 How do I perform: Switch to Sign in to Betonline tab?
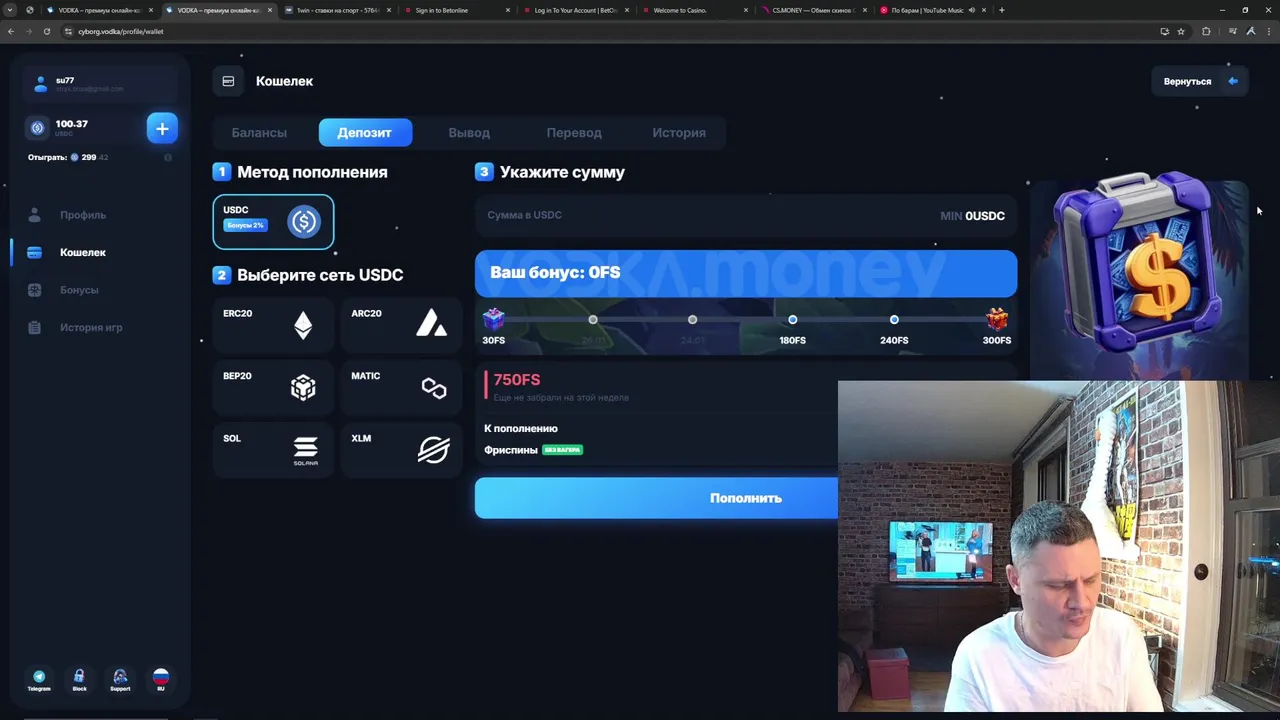(455, 10)
